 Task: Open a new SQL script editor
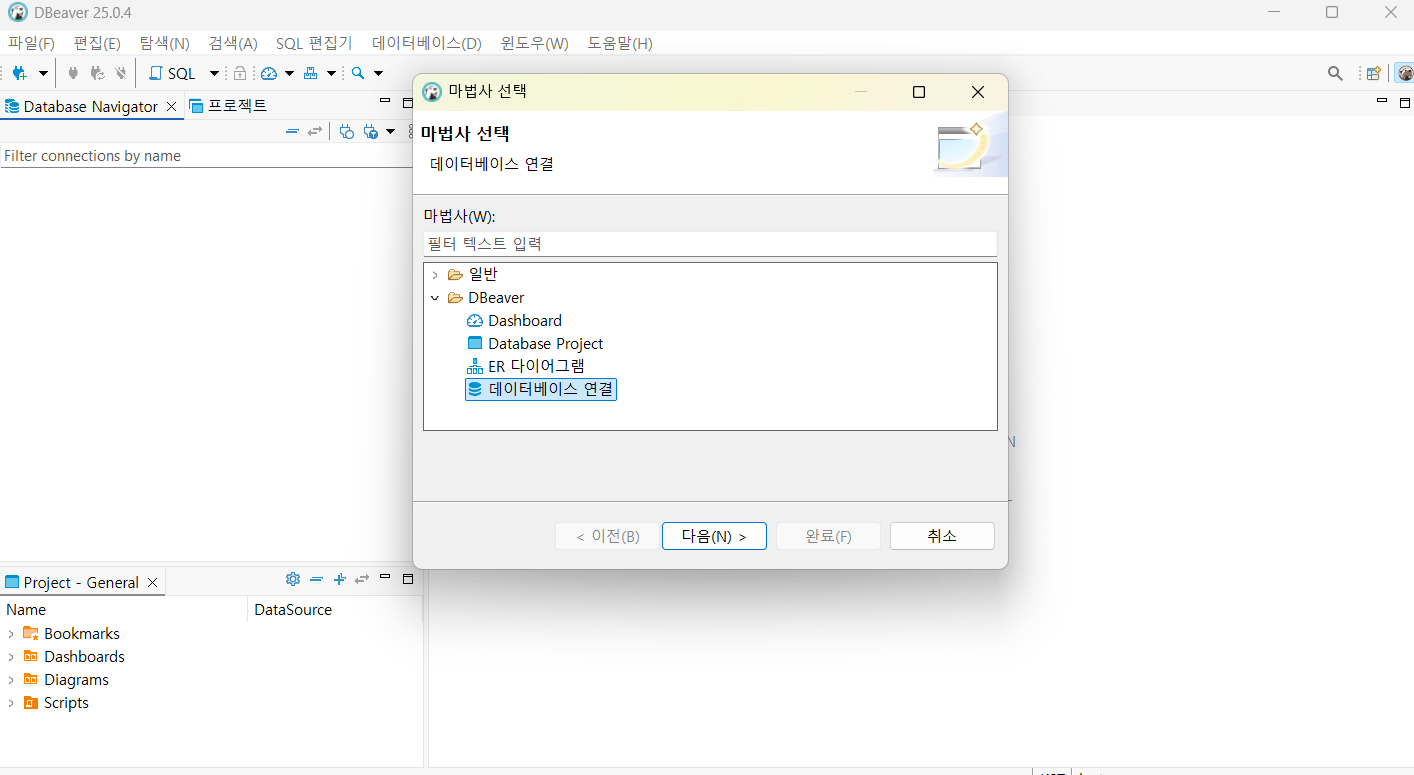[x=172, y=73]
